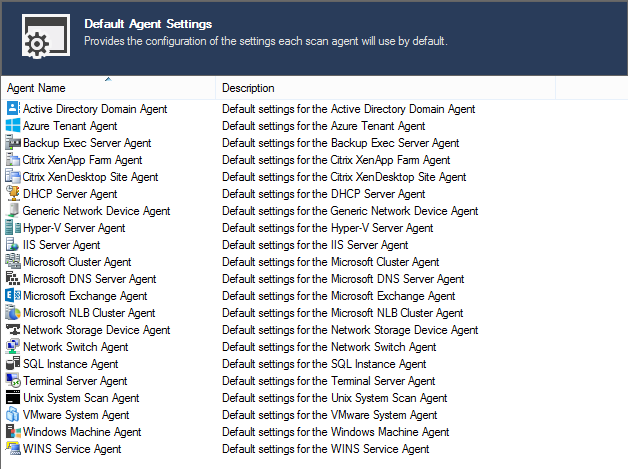Click the DHCP Server Agent trophy icon

[x=13, y=193]
